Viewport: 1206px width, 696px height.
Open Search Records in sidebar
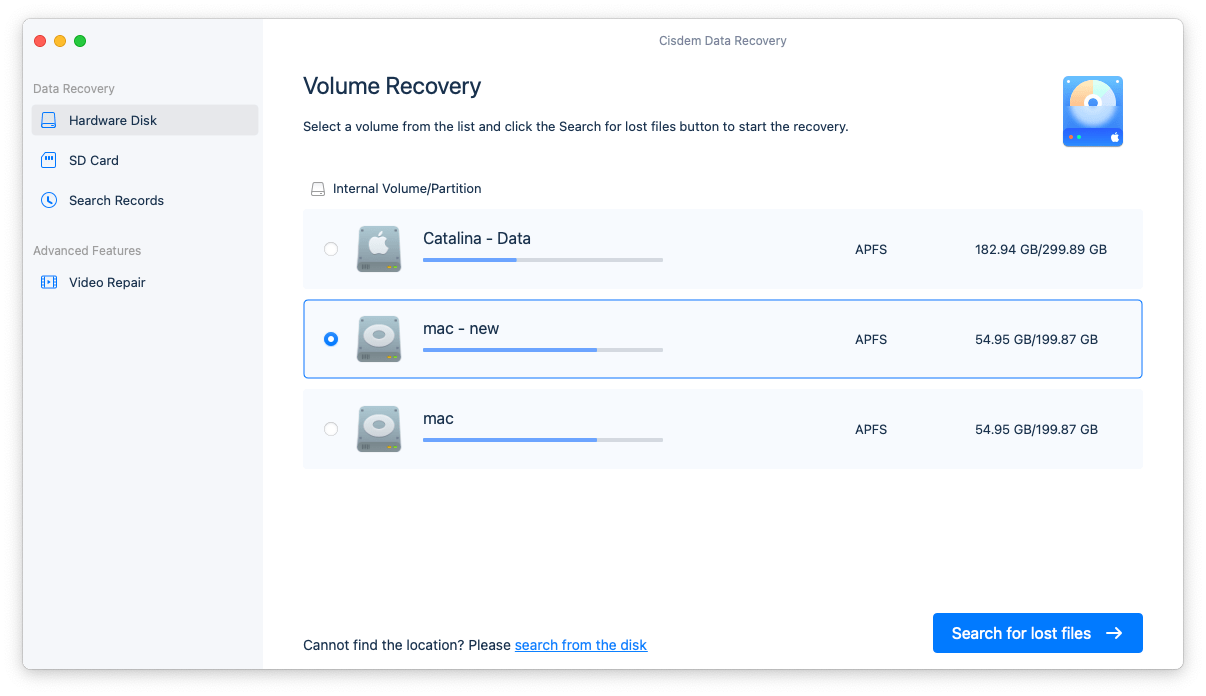(145, 200)
